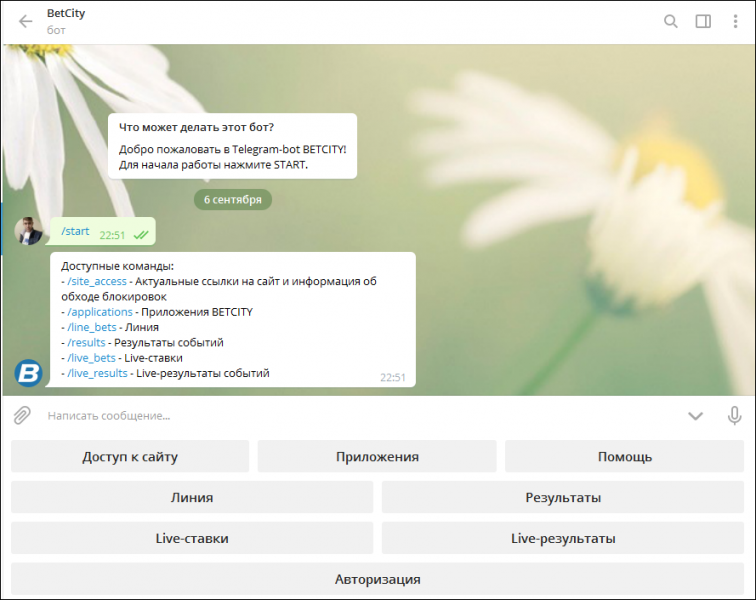The height and width of the screenshot is (600, 756).
Task: Toggle the side panel icon
Action: click(703, 21)
